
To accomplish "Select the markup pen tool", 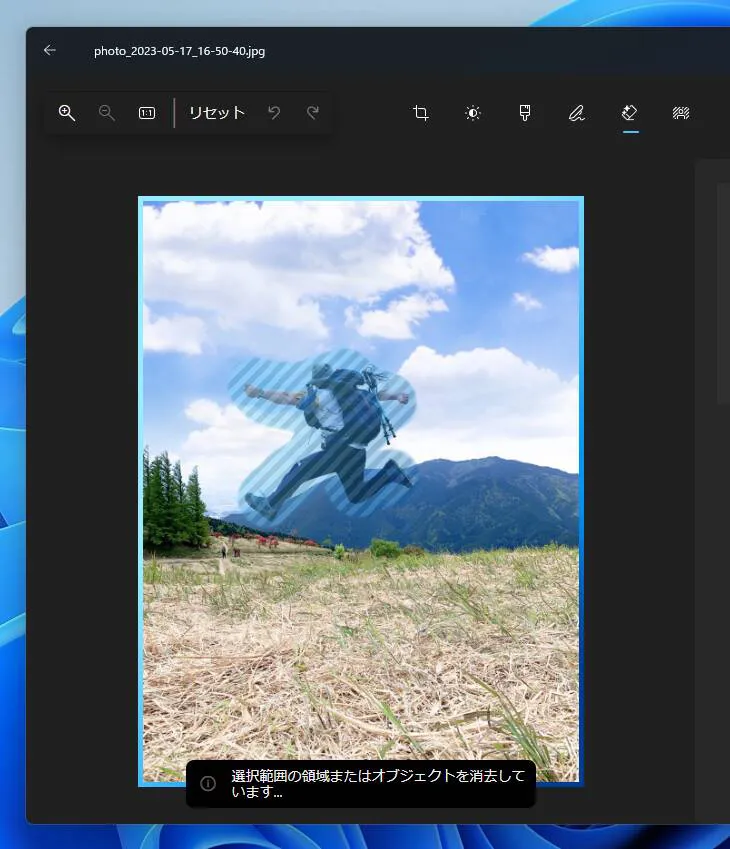I will tap(577, 113).
